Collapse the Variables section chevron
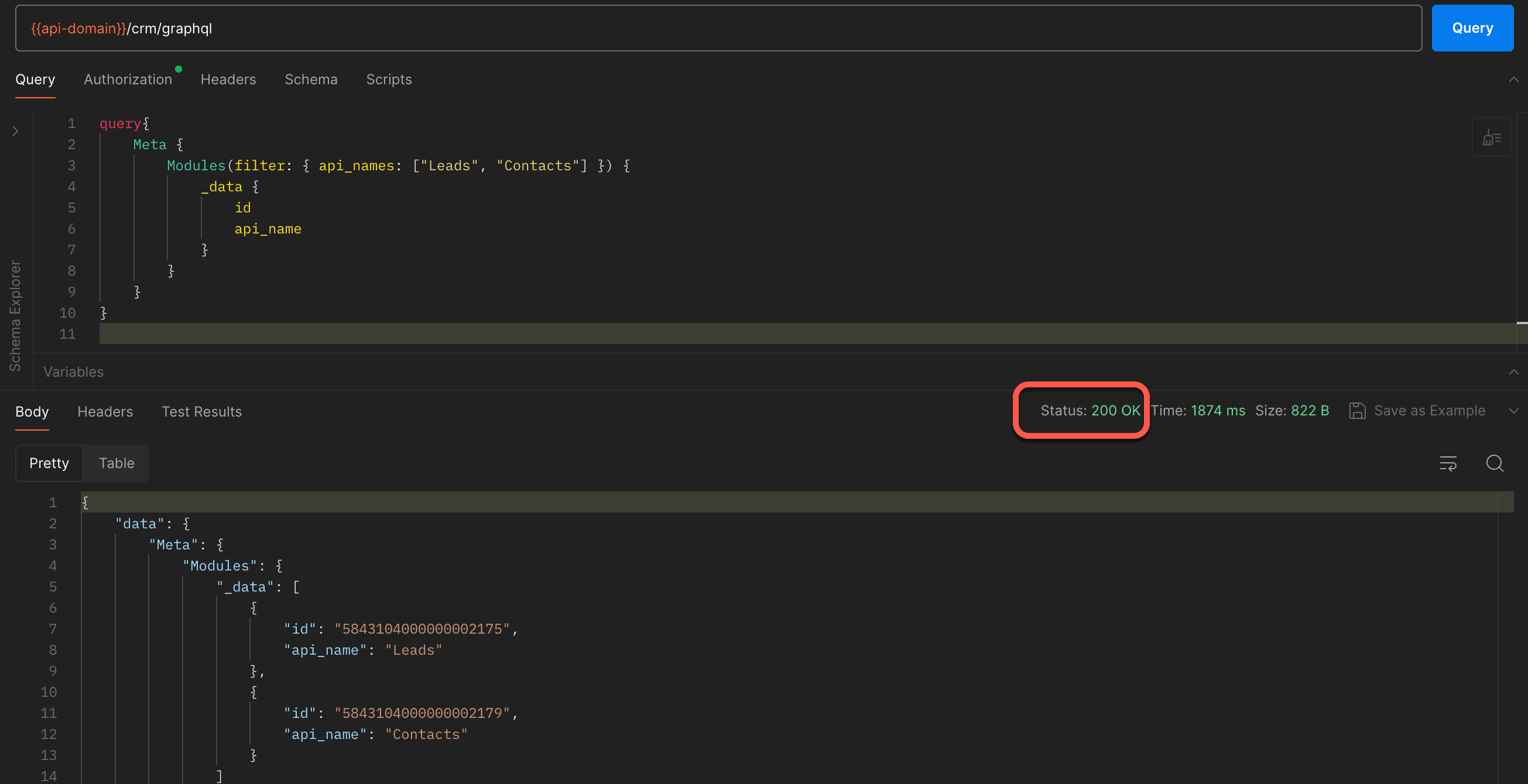1528x784 pixels. 1513,372
